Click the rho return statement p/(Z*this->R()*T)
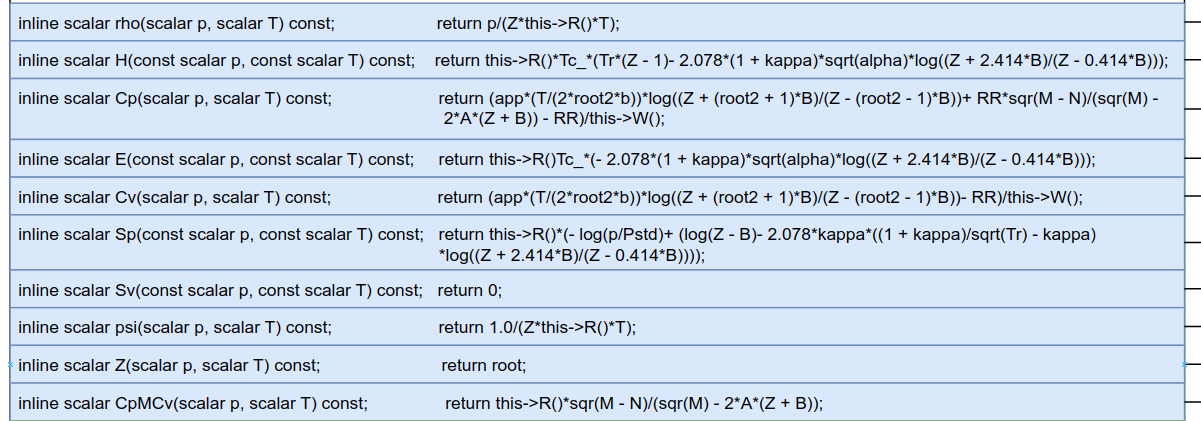The width and height of the screenshot is (1201, 421). [x=535, y=22]
